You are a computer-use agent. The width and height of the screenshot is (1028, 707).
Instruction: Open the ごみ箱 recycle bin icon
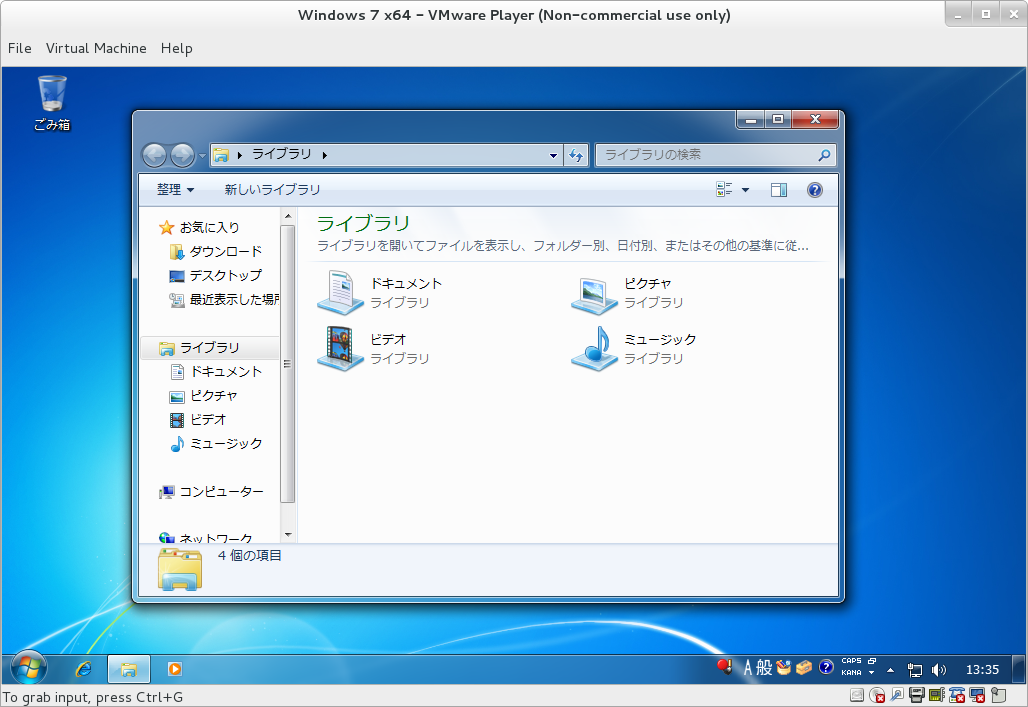pyautogui.click(x=52, y=103)
